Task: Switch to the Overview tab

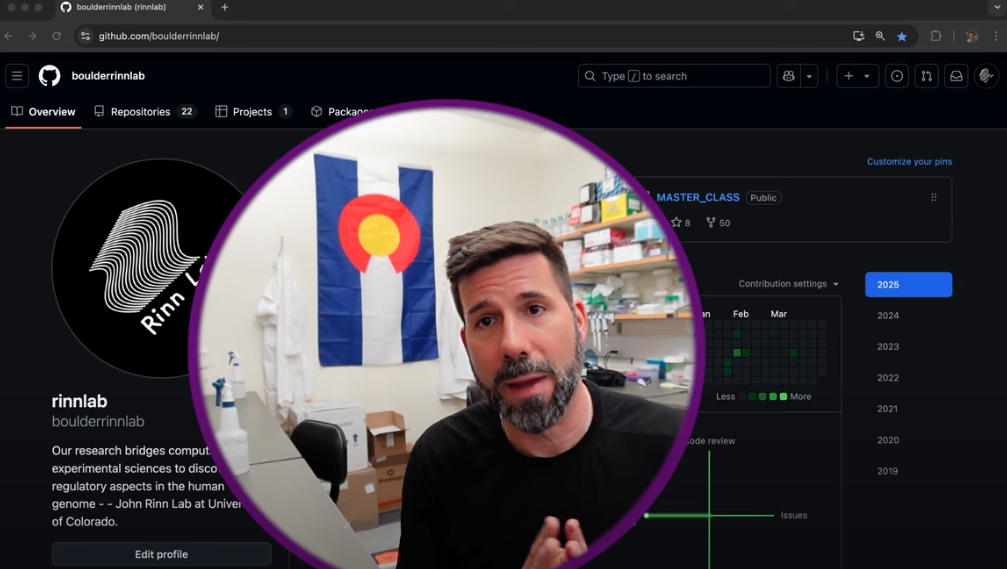Action: (x=43, y=112)
